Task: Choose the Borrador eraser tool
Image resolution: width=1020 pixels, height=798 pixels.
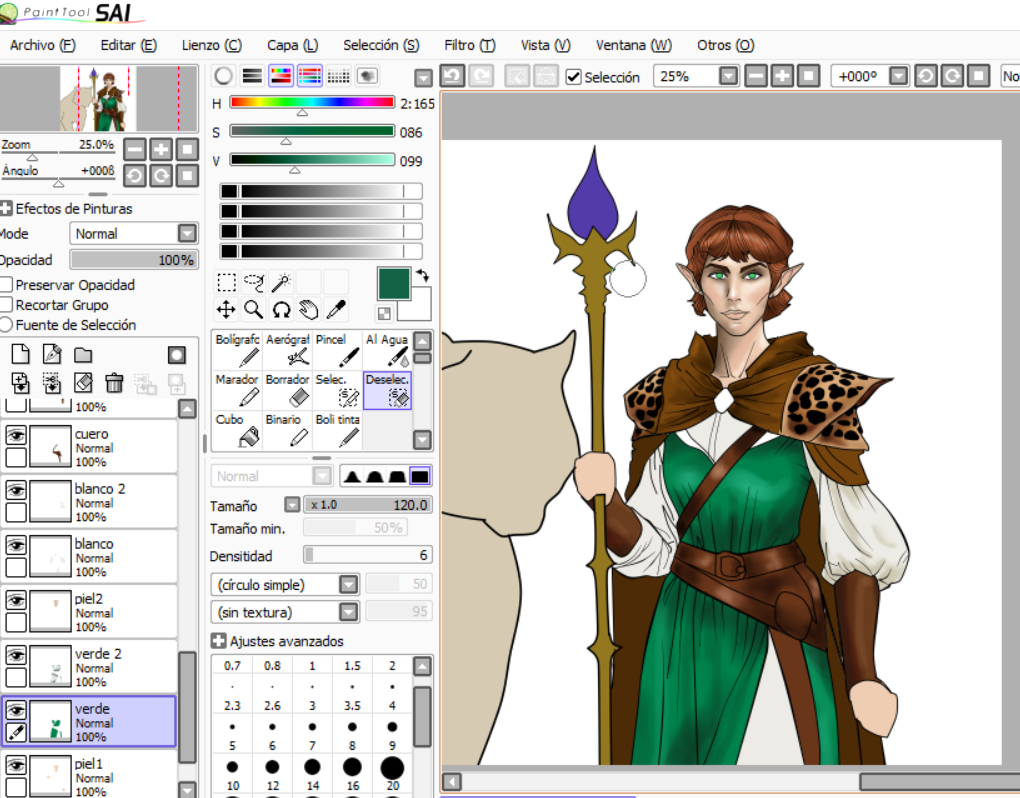Action: coord(287,390)
